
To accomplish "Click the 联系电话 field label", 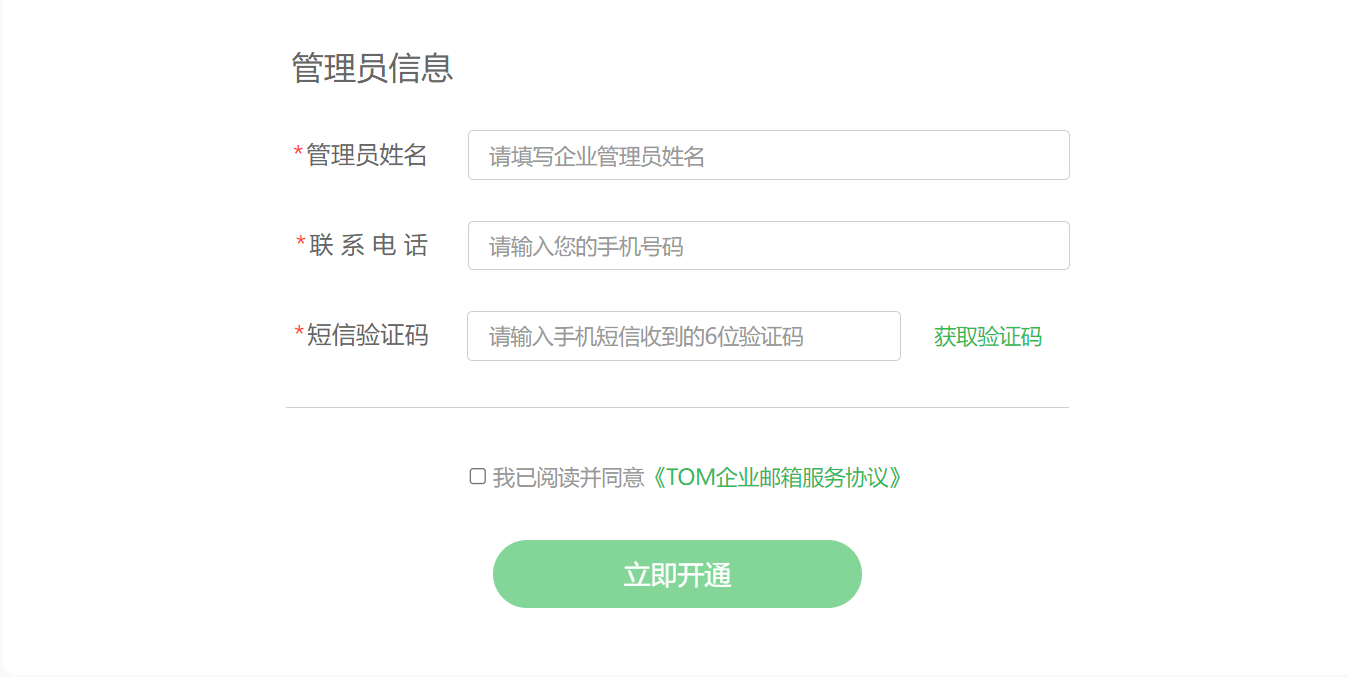I will tap(364, 245).
